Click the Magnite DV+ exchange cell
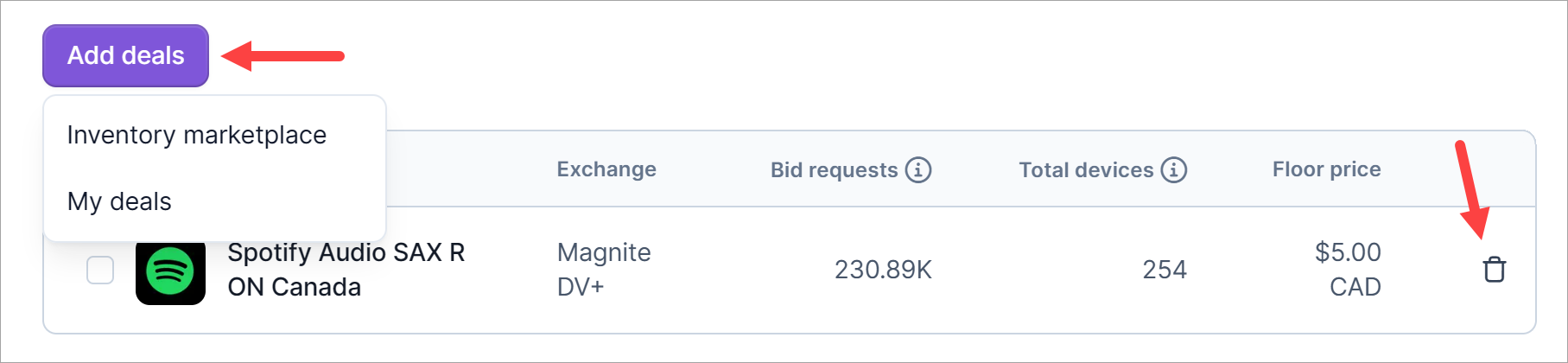1568x363 pixels. pos(604,270)
